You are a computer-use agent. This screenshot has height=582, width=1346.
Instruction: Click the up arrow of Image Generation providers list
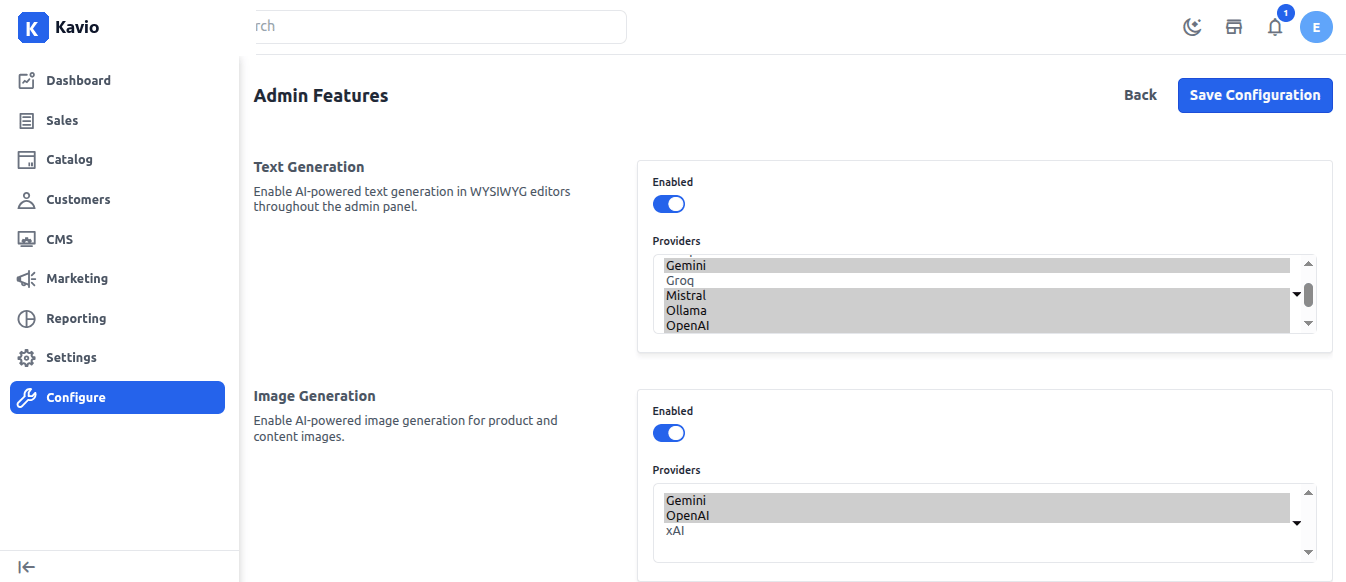pos(1308,493)
